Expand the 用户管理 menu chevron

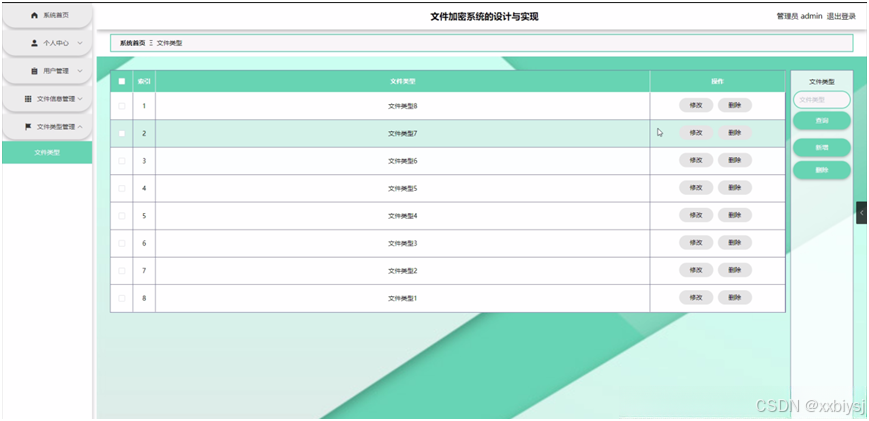(80, 71)
